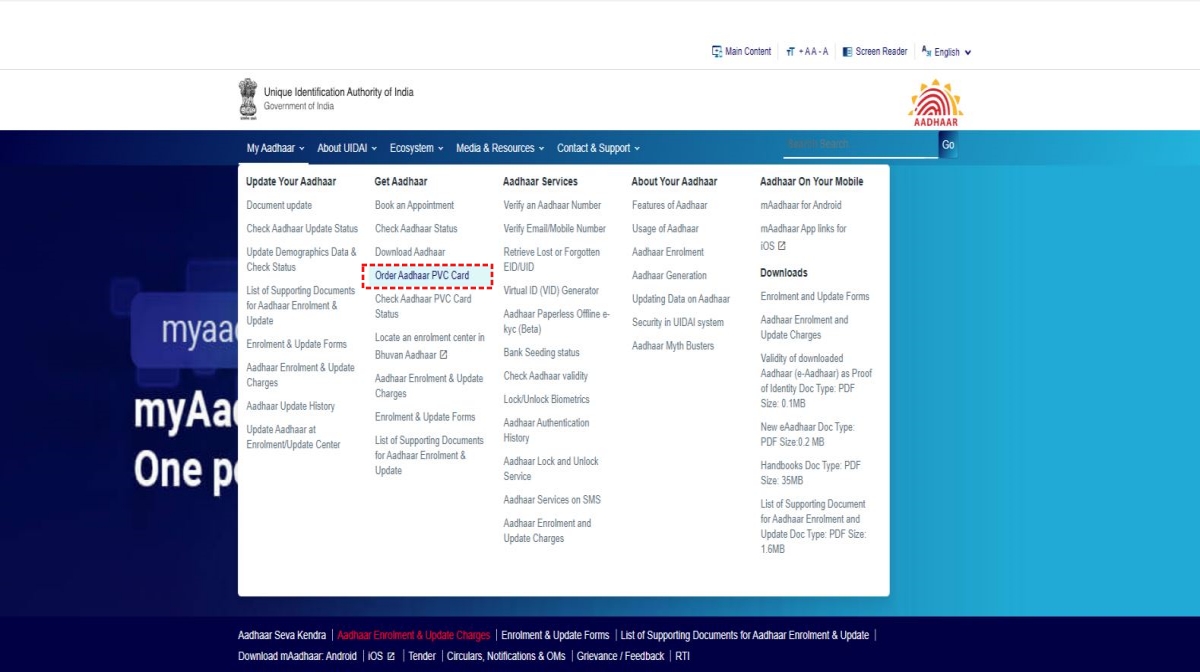The height and width of the screenshot is (672, 1200).
Task: Click into the search input field
Action: click(859, 145)
